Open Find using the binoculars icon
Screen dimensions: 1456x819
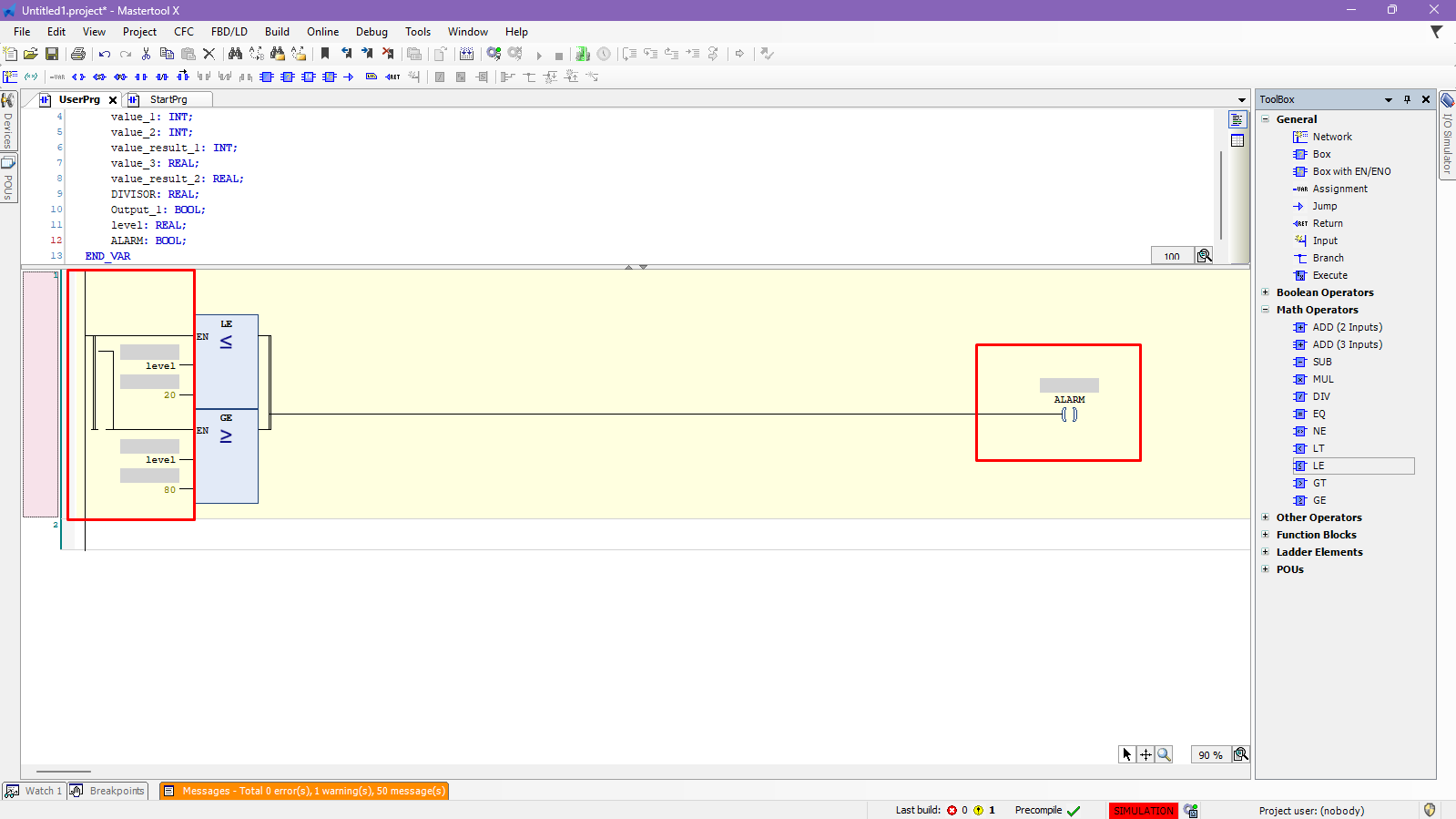tap(235, 54)
